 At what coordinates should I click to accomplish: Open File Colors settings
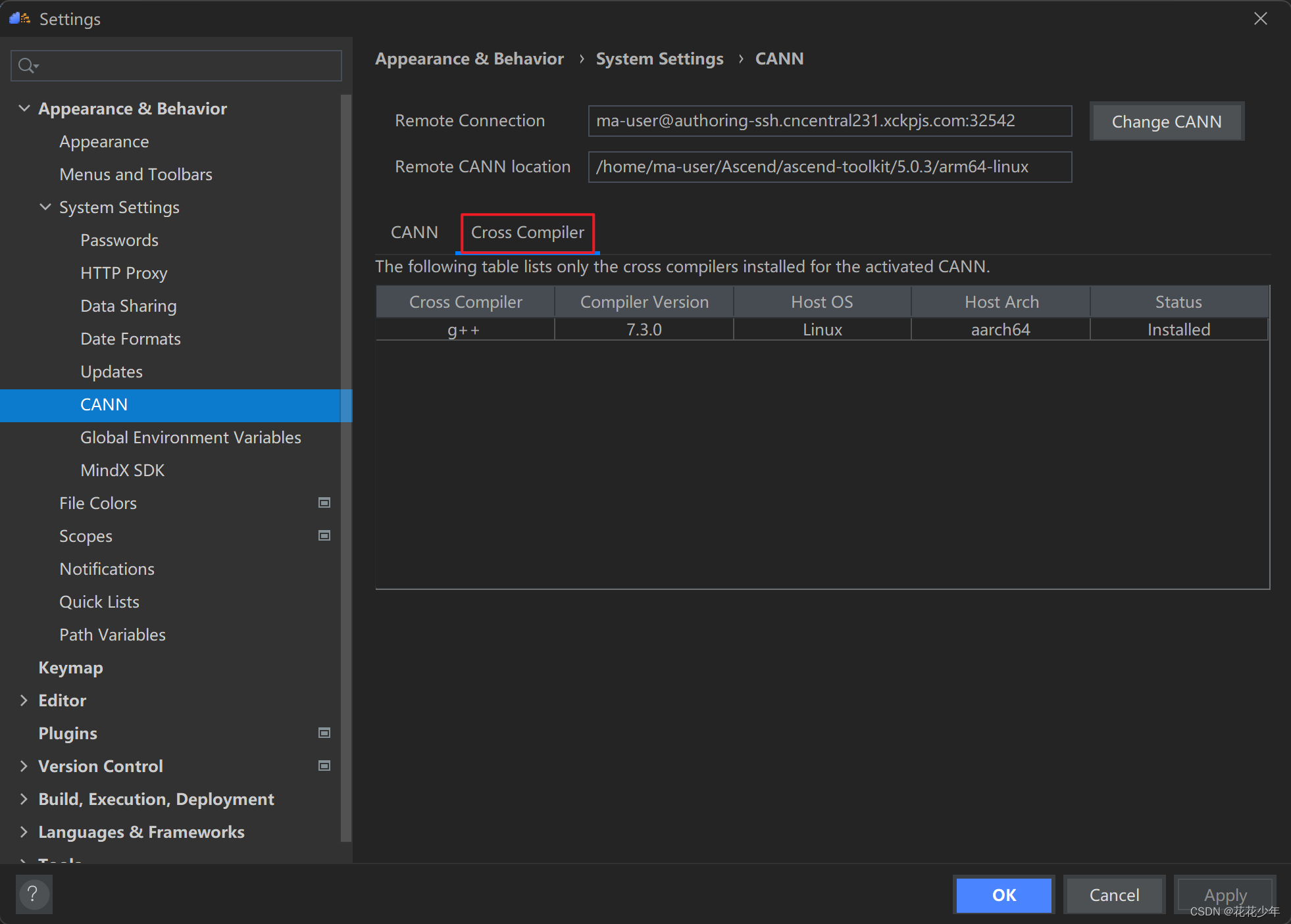pos(98,503)
